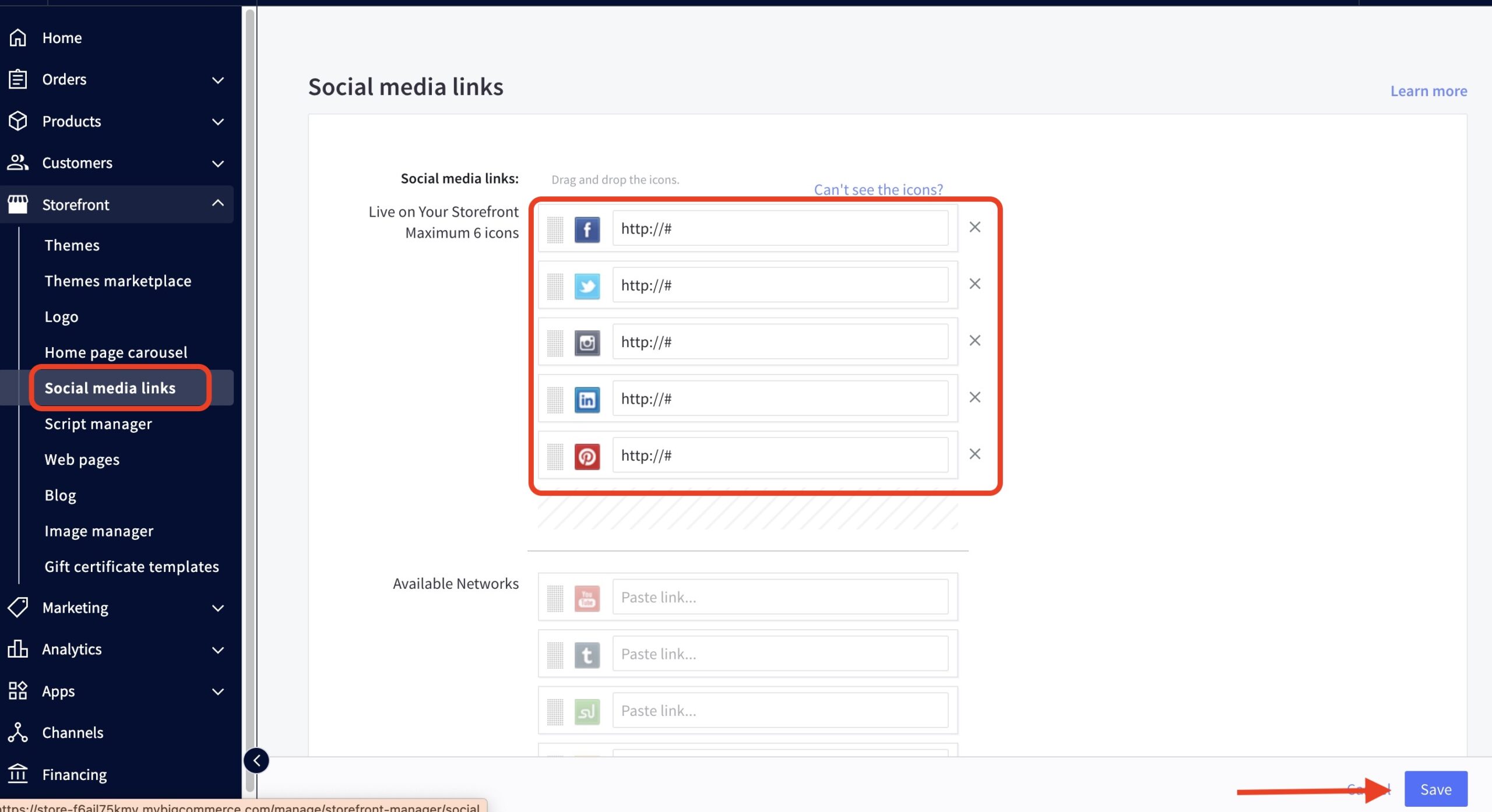1492x812 pixels.
Task: Collapse the Storefront section chevron
Action: 218,203
